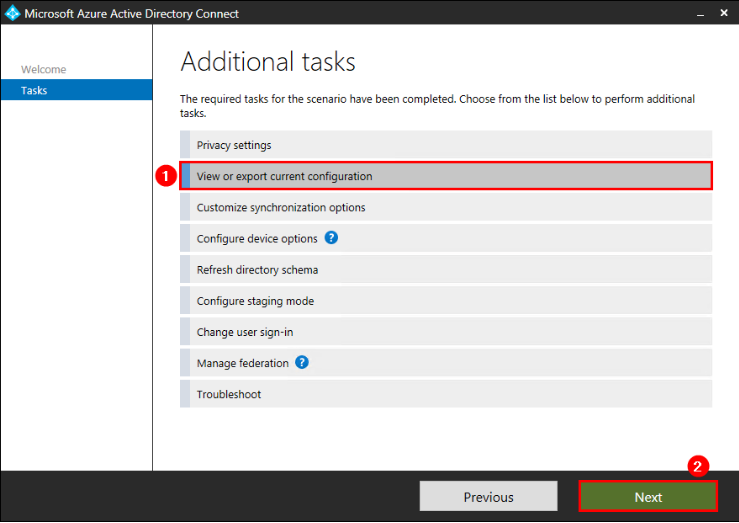This screenshot has width=739, height=523.
Task: Click the Previous button
Action: [488, 496]
